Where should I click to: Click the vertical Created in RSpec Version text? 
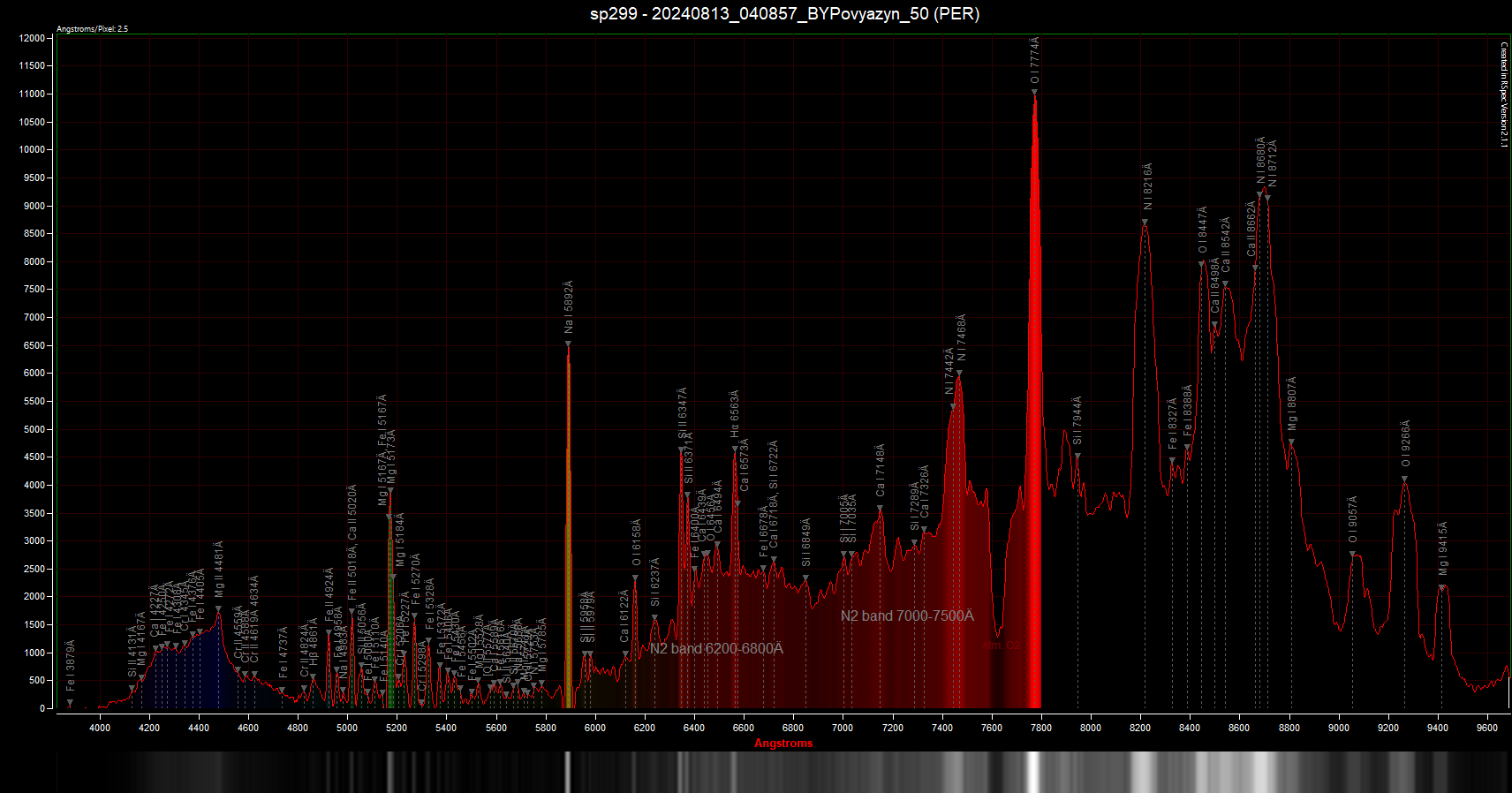(1504, 94)
